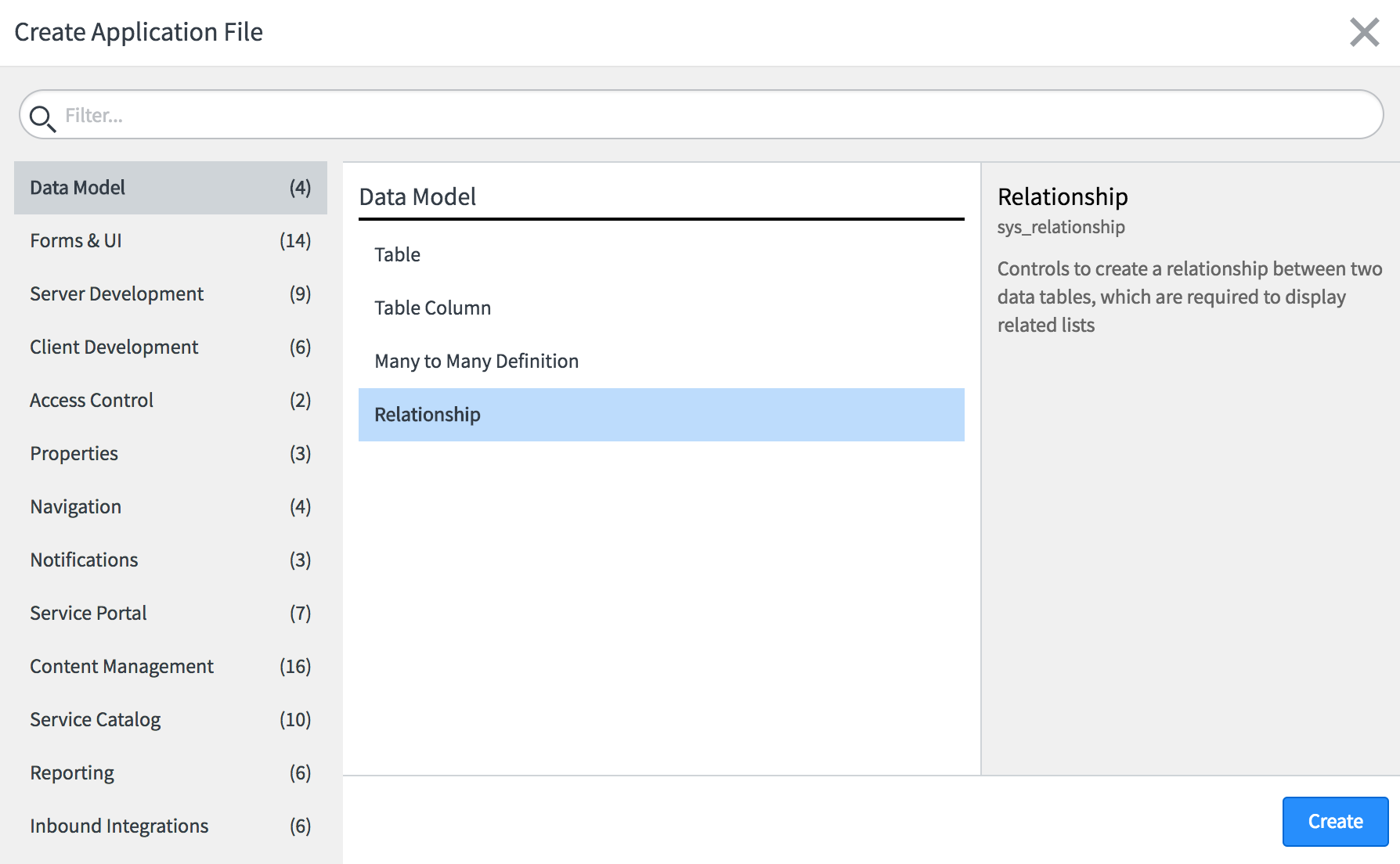Select the Access Control category
Image resolution: width=1400 pixels, height=864 pixels.
pyautogui.click(x=171, y=401)
